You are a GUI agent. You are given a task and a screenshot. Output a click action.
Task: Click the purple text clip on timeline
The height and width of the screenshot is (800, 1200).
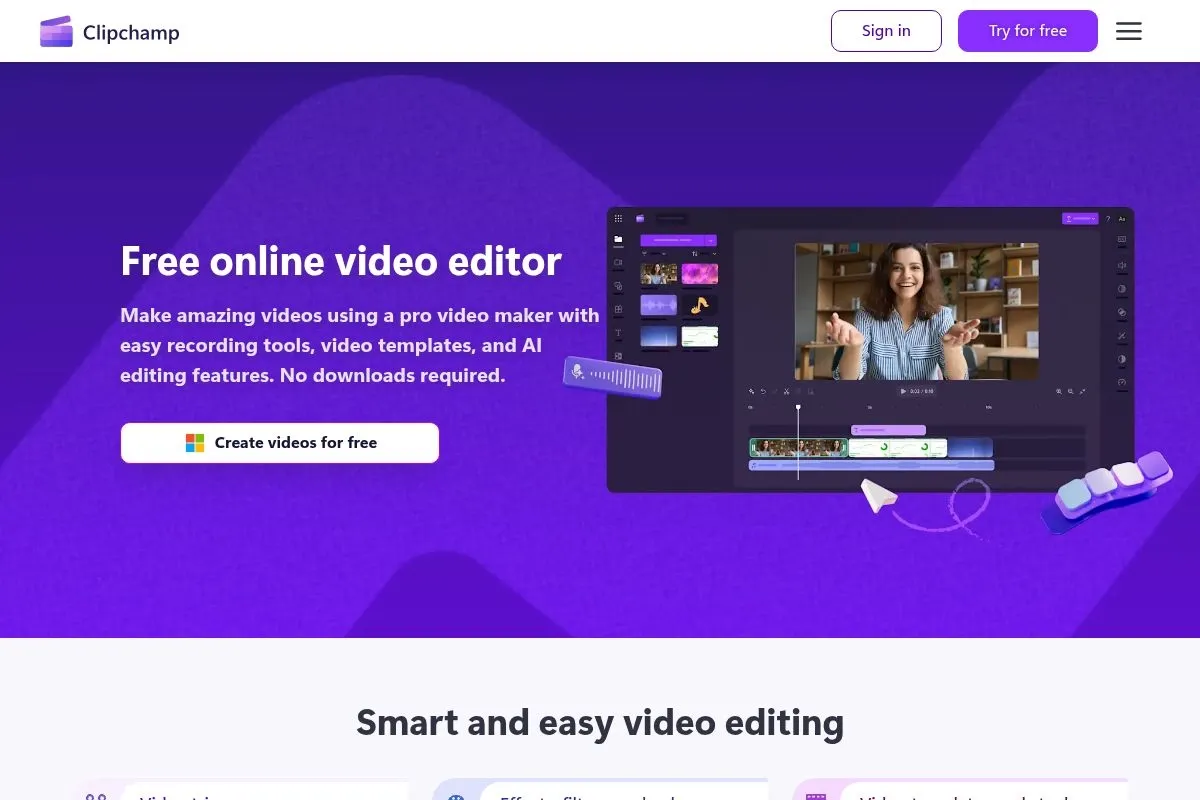pos(887,430)
